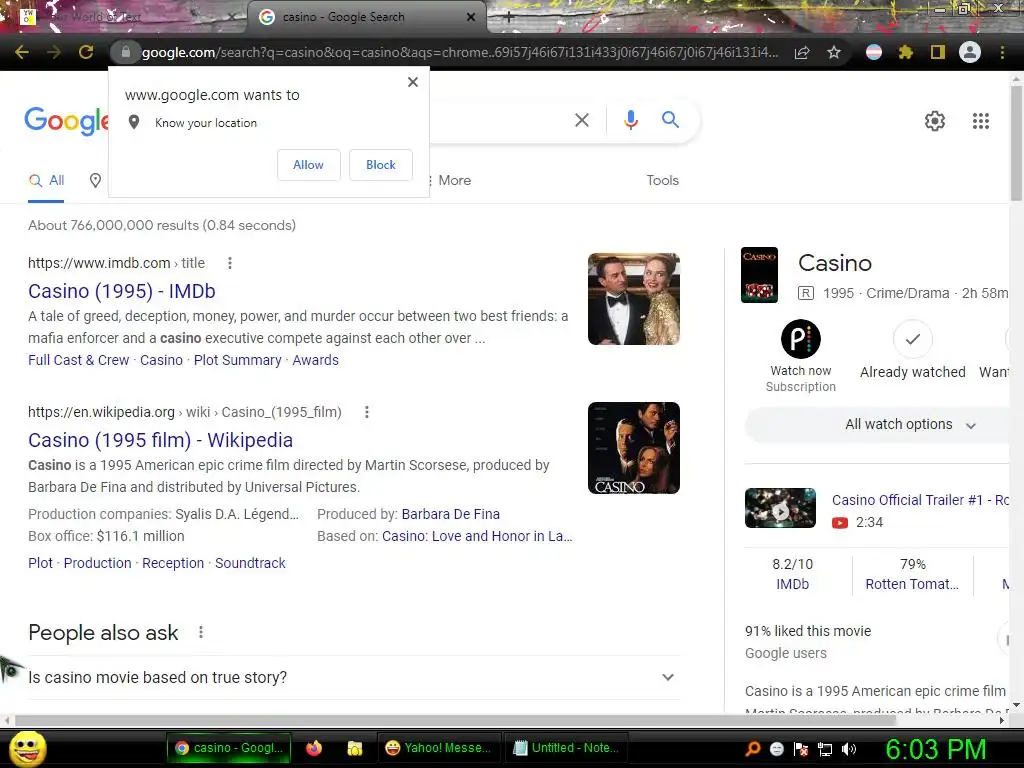Click the volume speaker tray icon
The width and height of the screenshot is (1024, 768).
(848, 749)
